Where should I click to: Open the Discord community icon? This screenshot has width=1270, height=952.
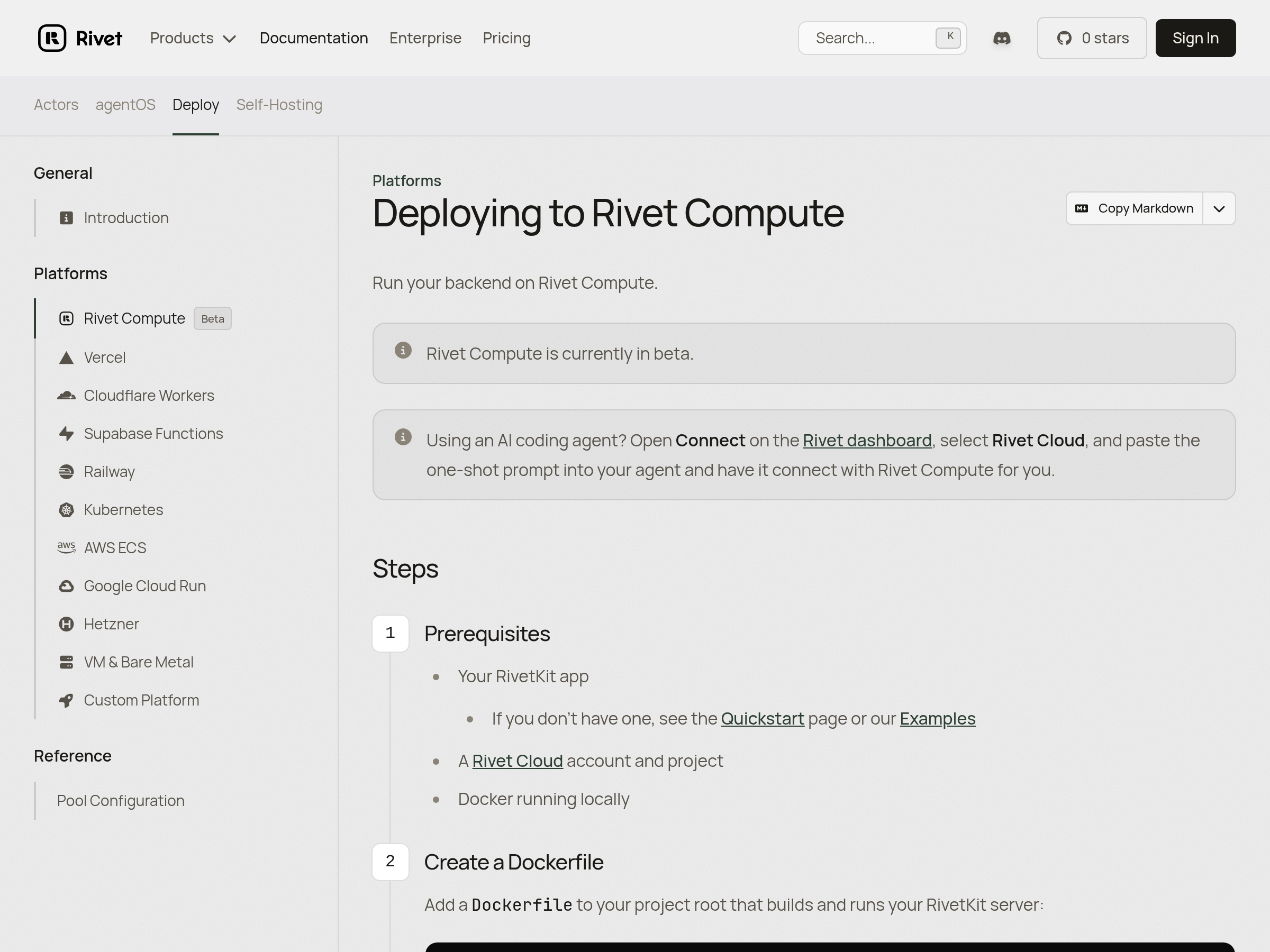[1002, 38]
